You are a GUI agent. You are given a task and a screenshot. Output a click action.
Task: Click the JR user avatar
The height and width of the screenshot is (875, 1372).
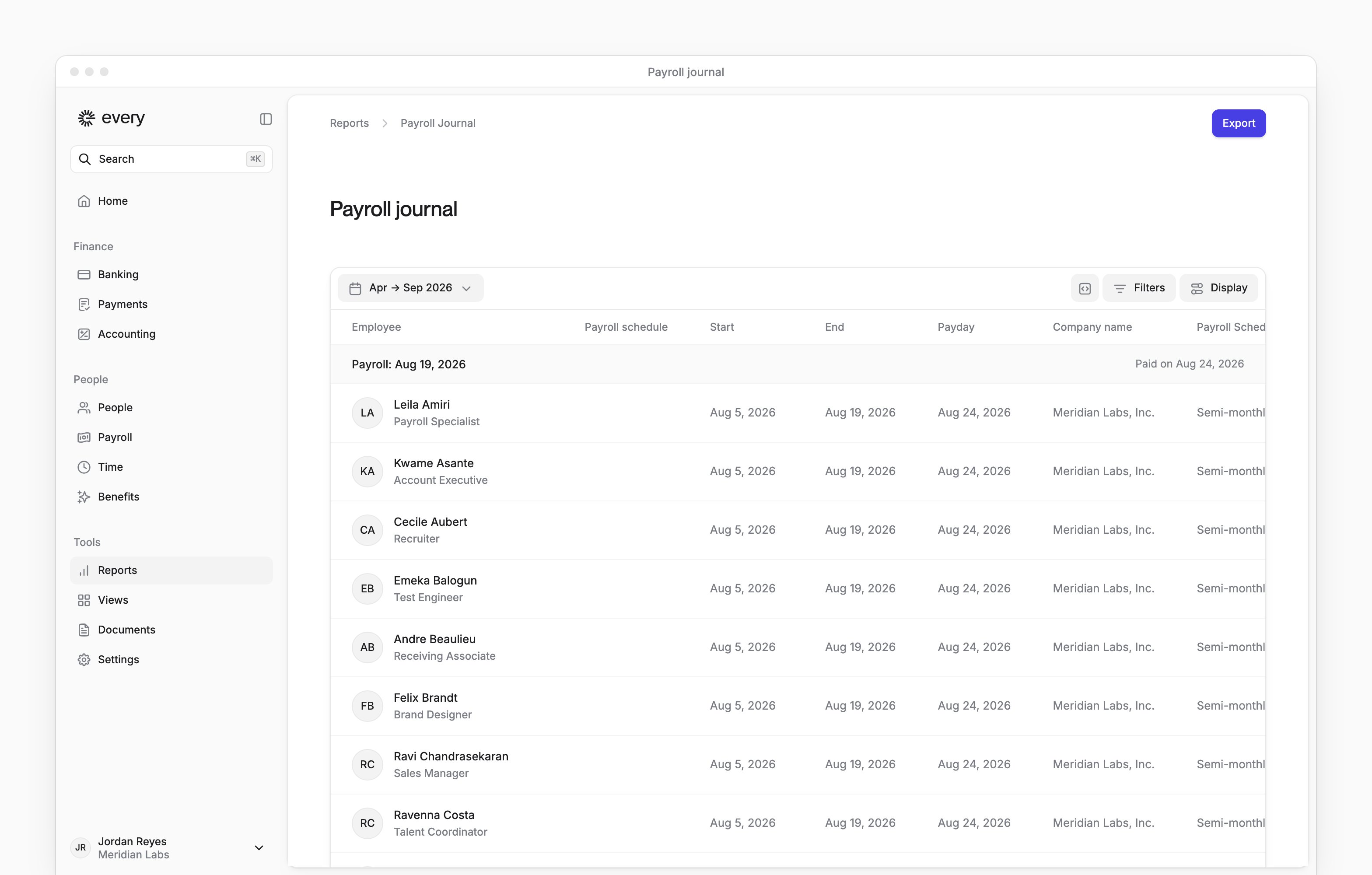coord(81,848)
